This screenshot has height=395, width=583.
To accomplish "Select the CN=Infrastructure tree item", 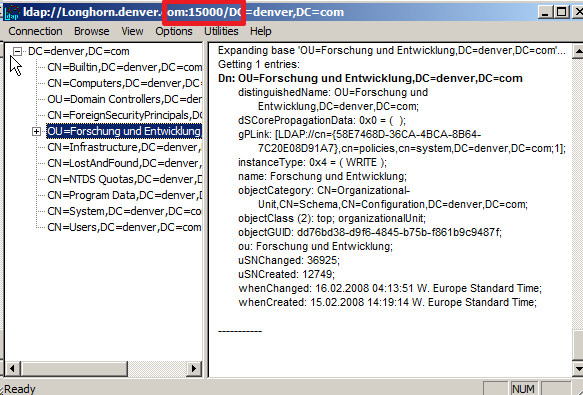I will coord(125,147).
